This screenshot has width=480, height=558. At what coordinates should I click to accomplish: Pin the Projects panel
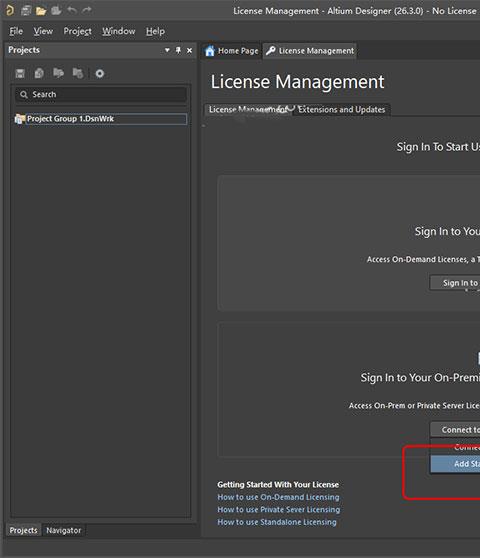(x=178, y=50)
